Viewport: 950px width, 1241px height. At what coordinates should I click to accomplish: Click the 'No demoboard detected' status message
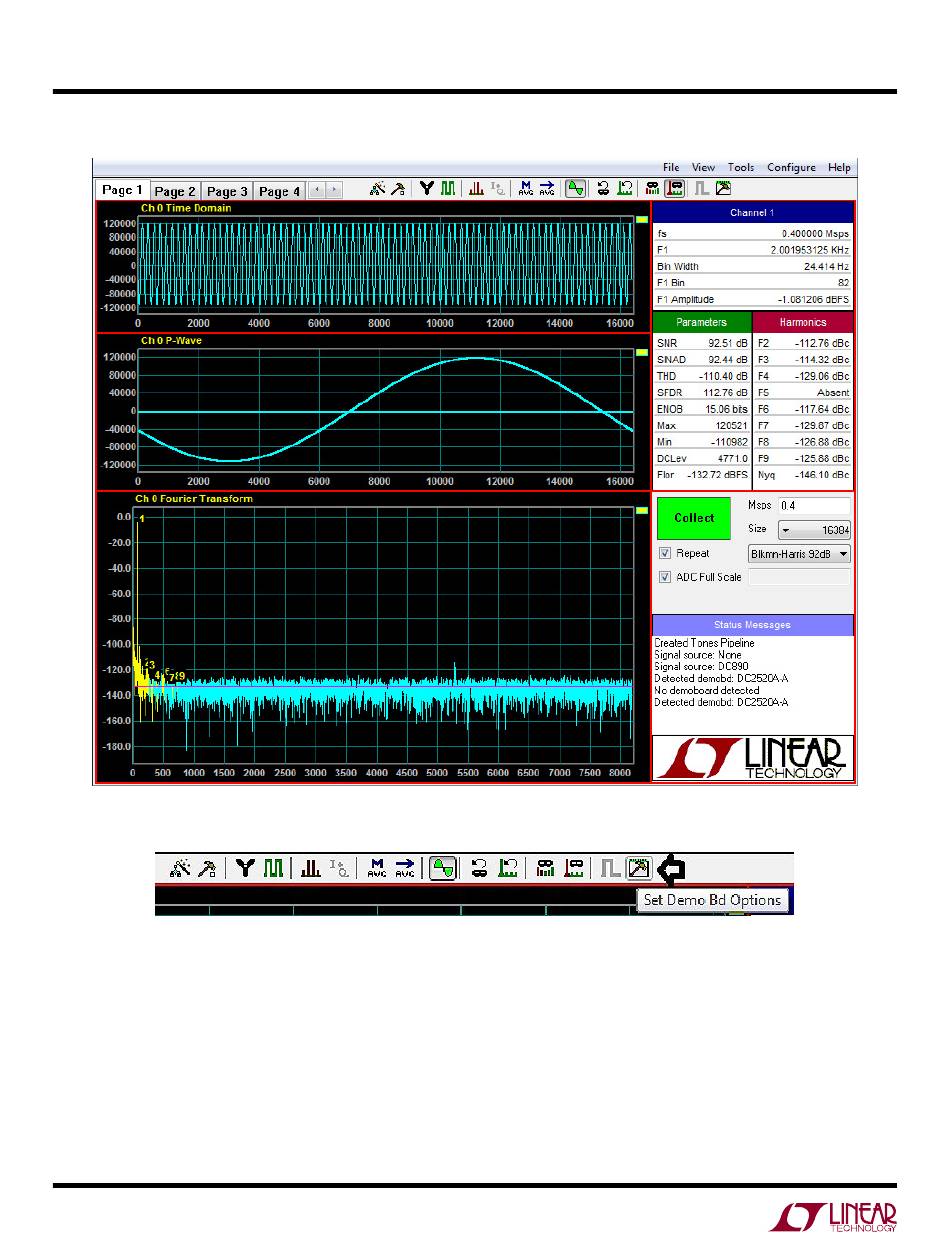[x=706, y=691]
